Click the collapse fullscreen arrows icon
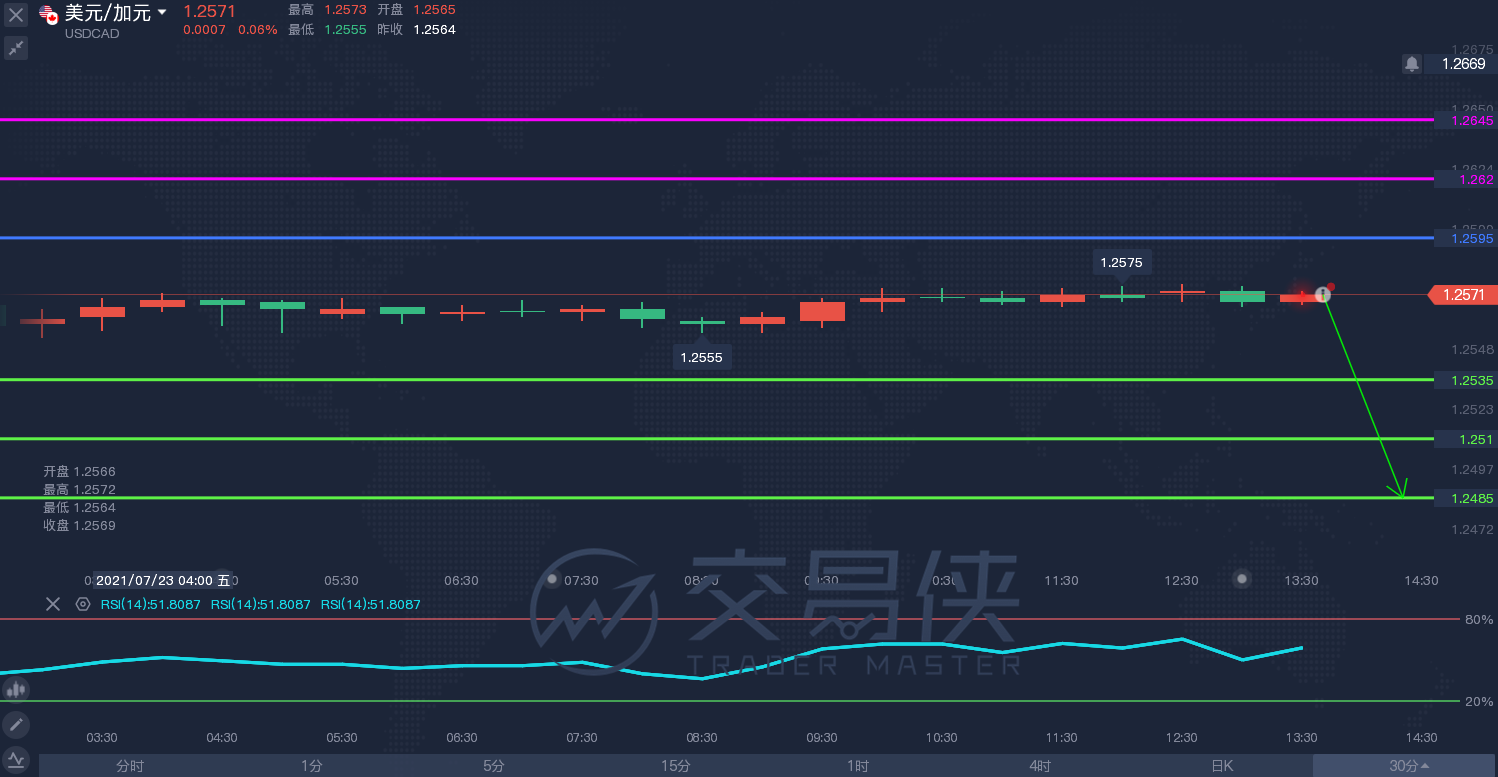The width and height of the screenshot is (1498, 777). (16, 47)
